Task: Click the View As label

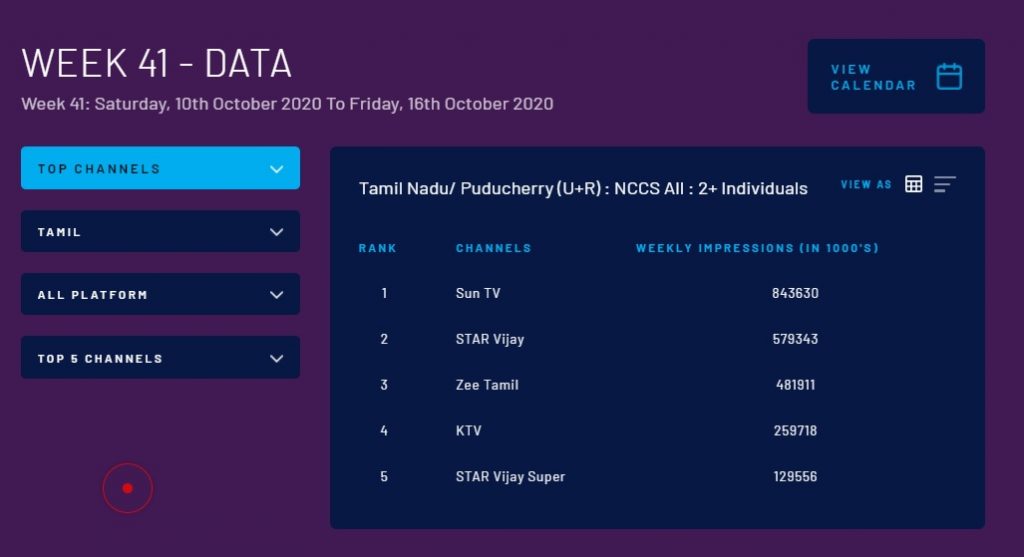Action: point(866,185)
